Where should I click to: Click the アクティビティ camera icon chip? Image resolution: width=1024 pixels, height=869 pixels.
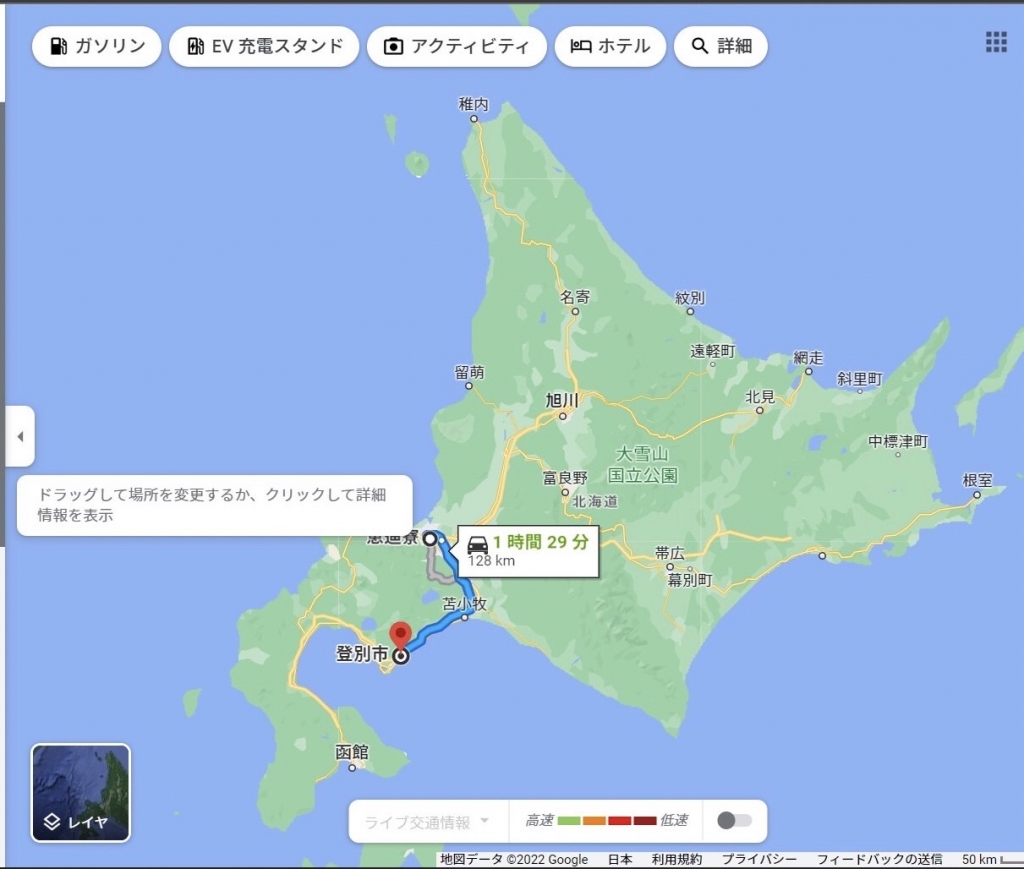pos(457,46)
